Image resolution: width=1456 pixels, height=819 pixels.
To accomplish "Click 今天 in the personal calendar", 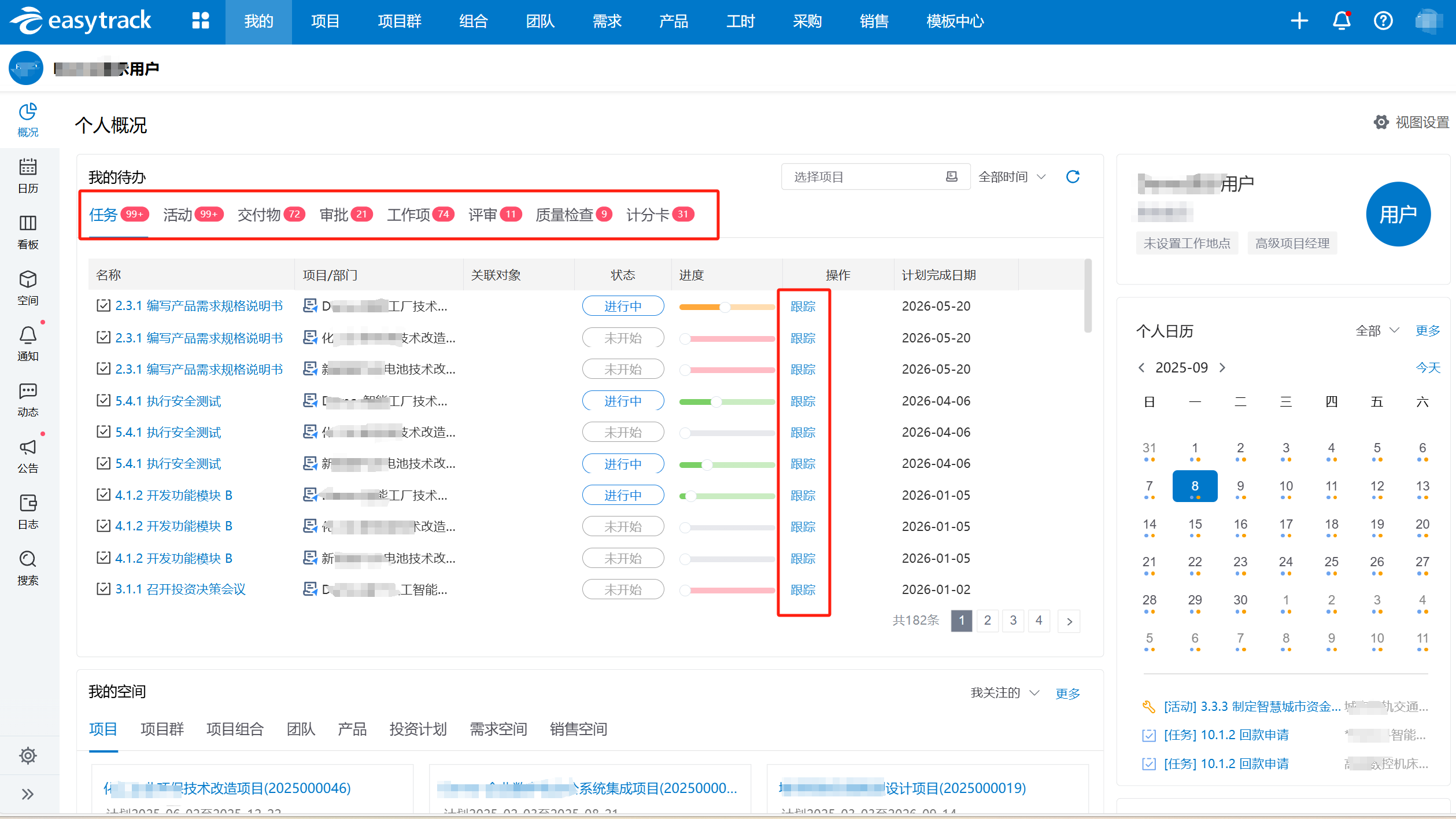I will click(x=1427, y=367).
